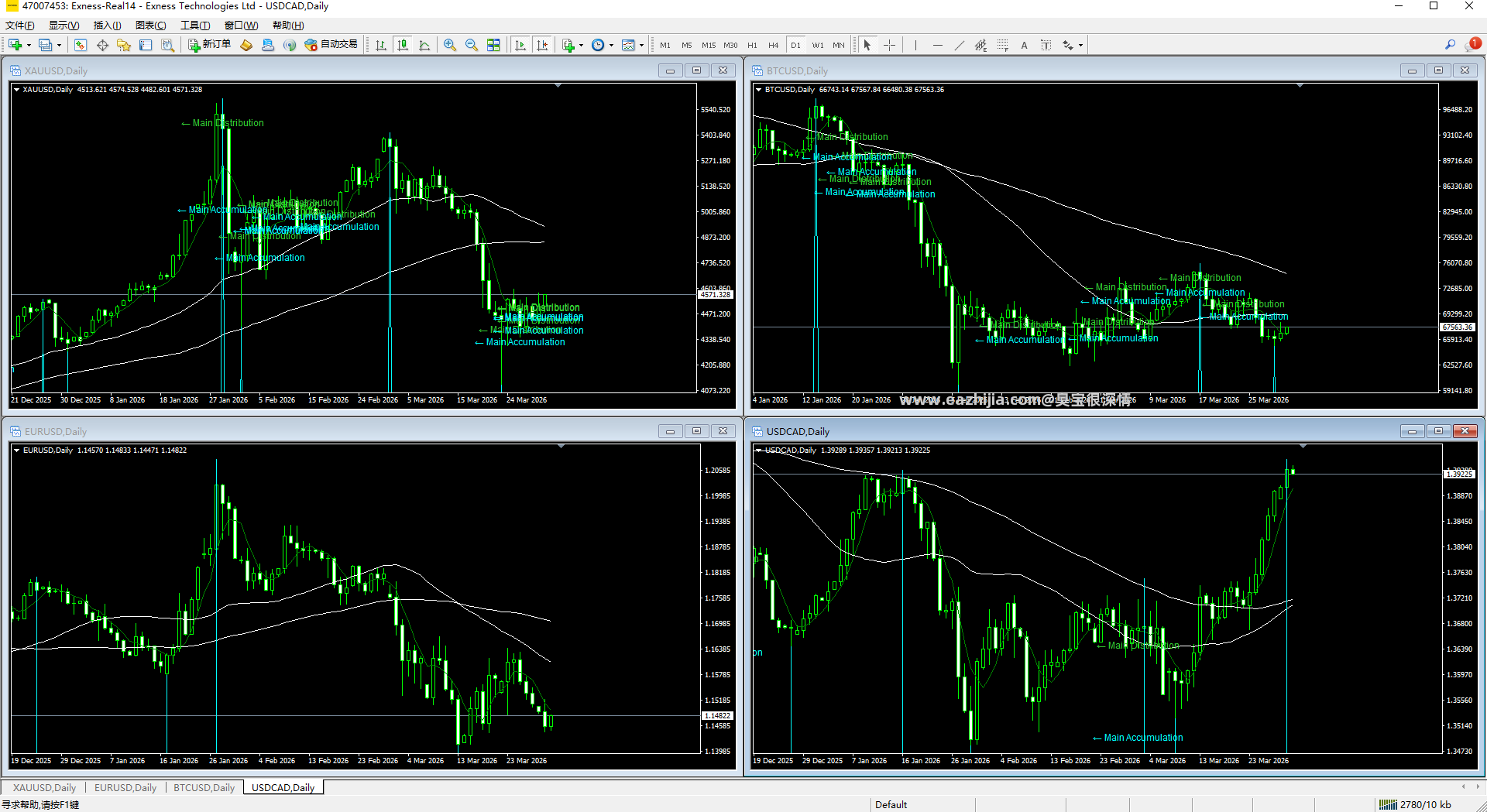This screenshot has width=1487, height=812.
Task: Draw a Horizontal Line tool
Action: coord(937,45)
